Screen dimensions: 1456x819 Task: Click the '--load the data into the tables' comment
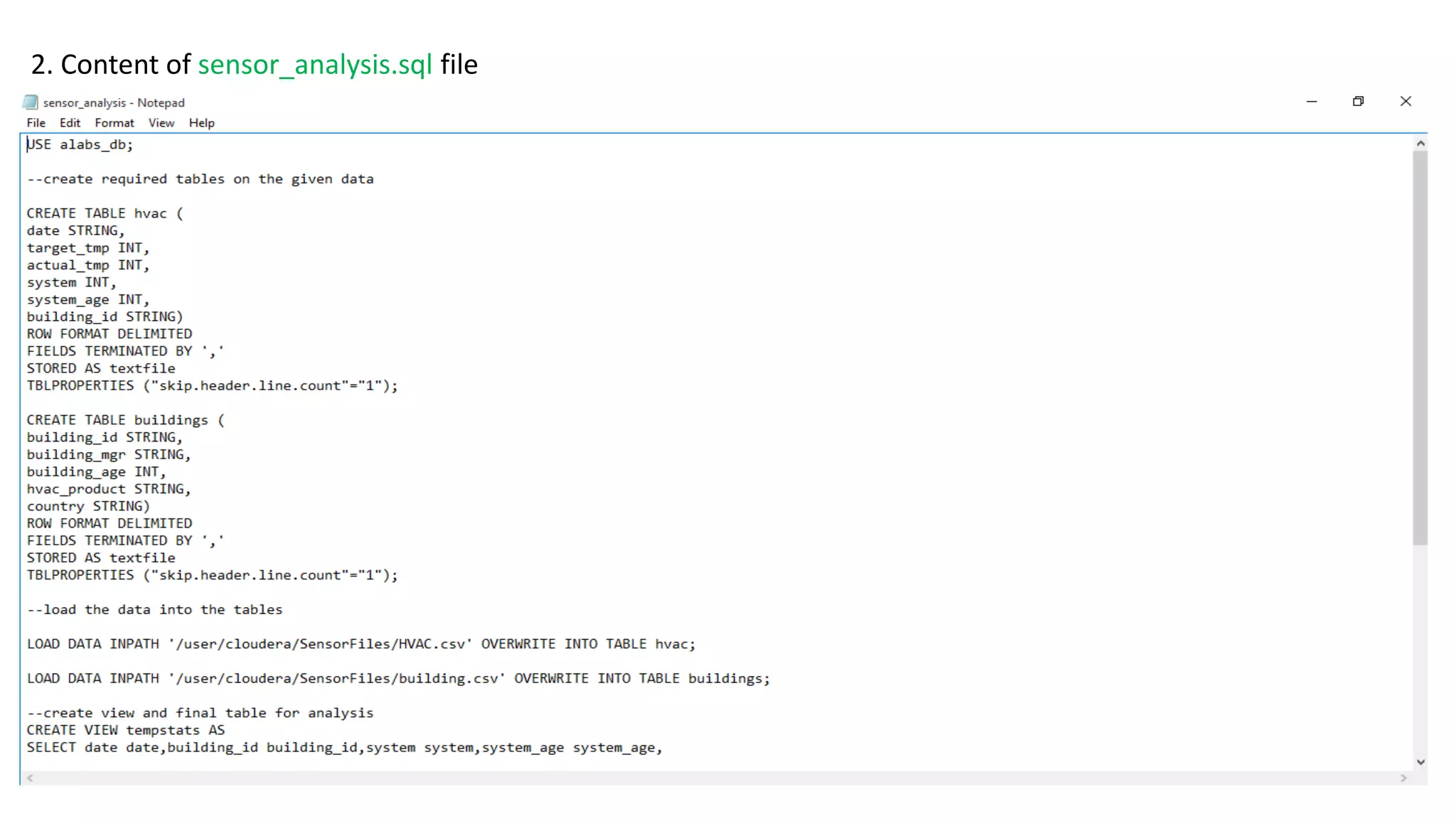[x=155, y=609]
